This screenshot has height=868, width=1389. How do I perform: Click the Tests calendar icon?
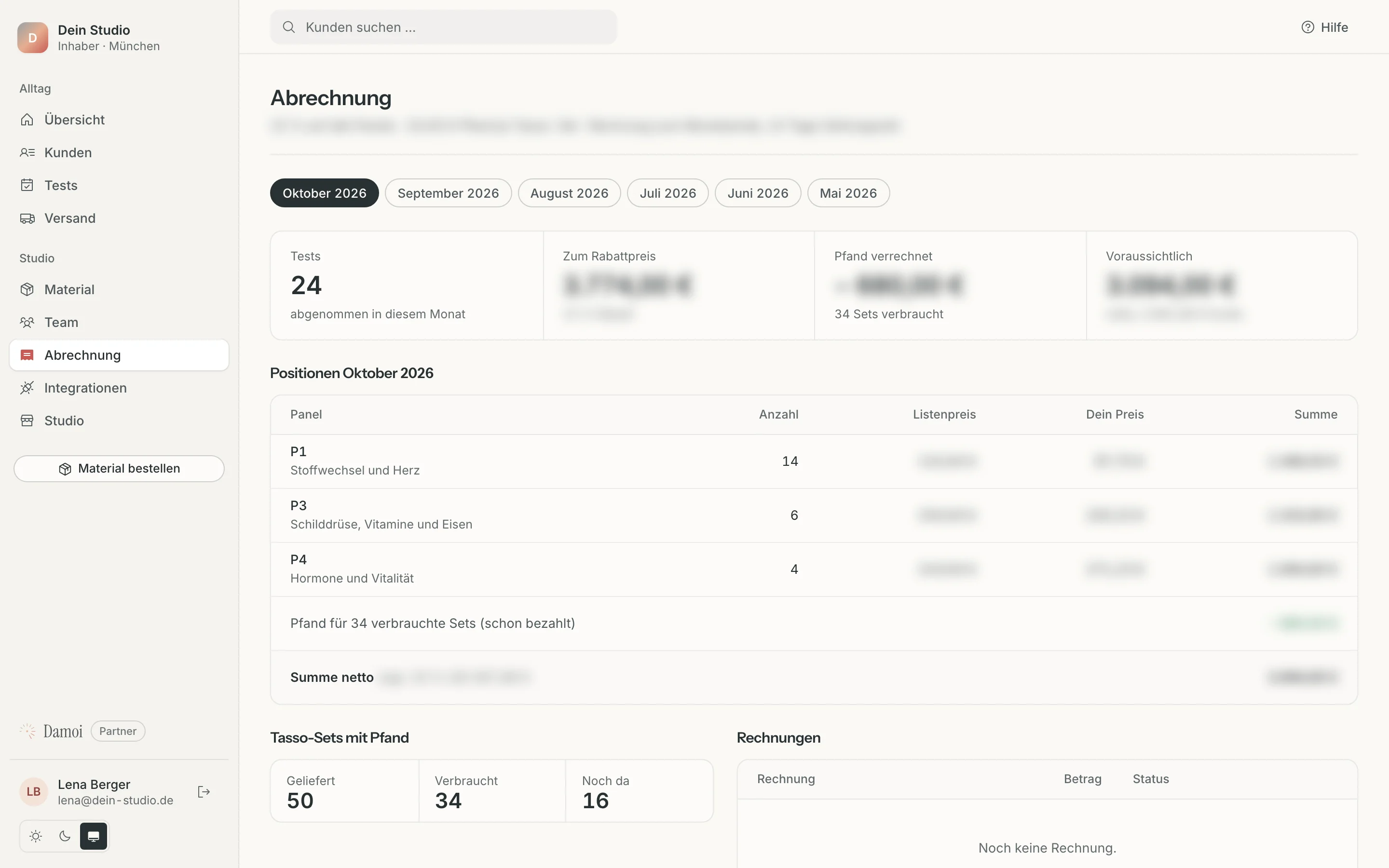tap(27, 185)
